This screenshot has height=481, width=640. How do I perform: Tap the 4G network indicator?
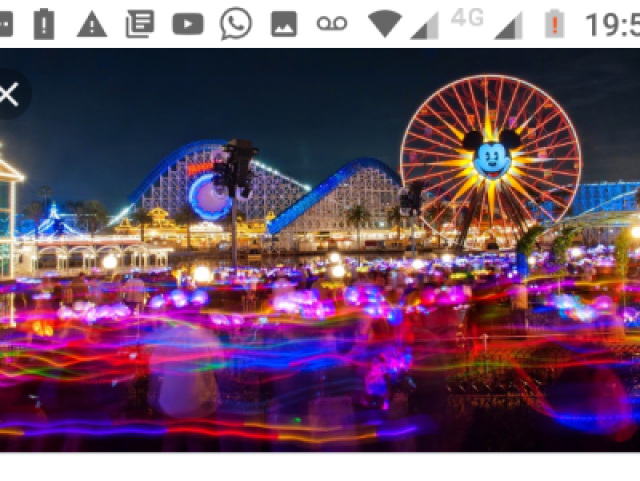(x=468, y=18)
